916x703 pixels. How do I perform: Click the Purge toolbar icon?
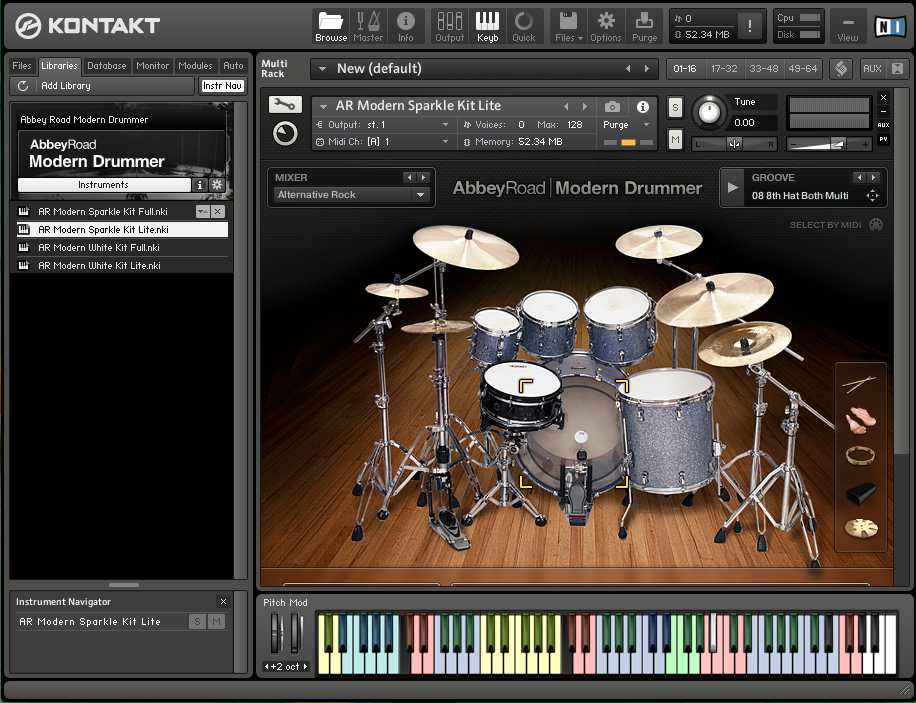644,27
